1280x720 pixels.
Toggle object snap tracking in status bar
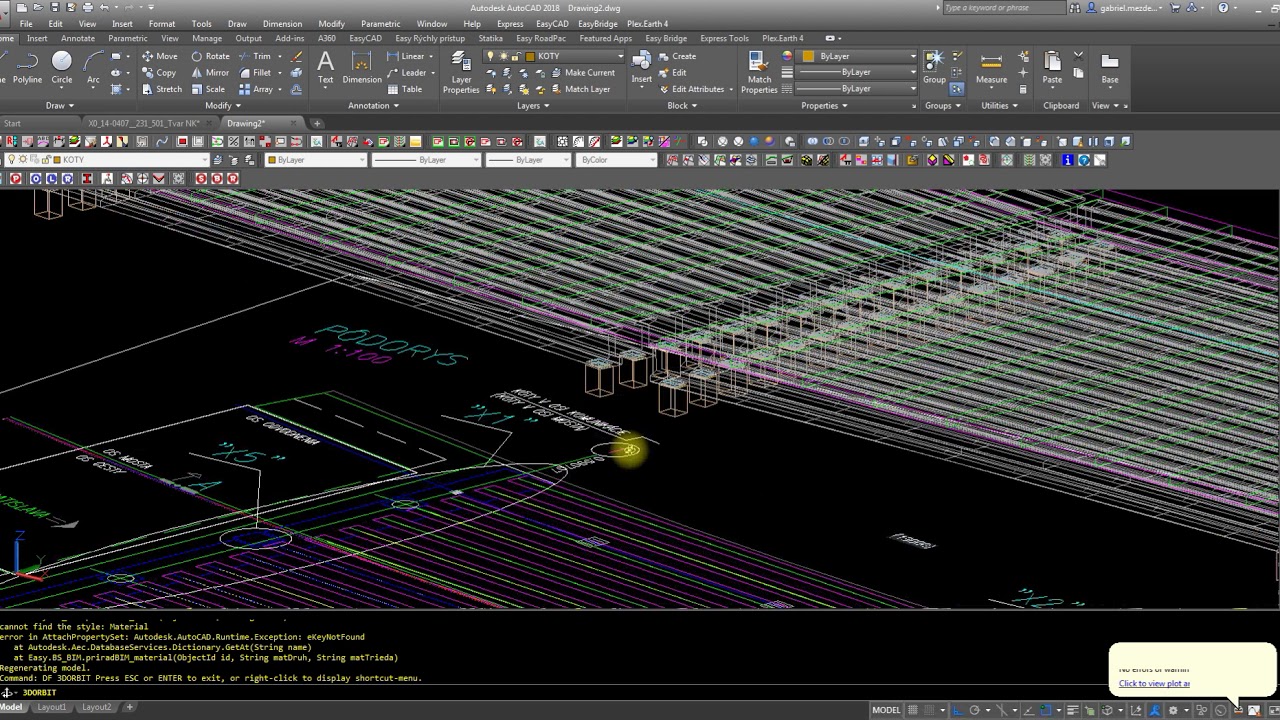click(x=1030, y=711)
